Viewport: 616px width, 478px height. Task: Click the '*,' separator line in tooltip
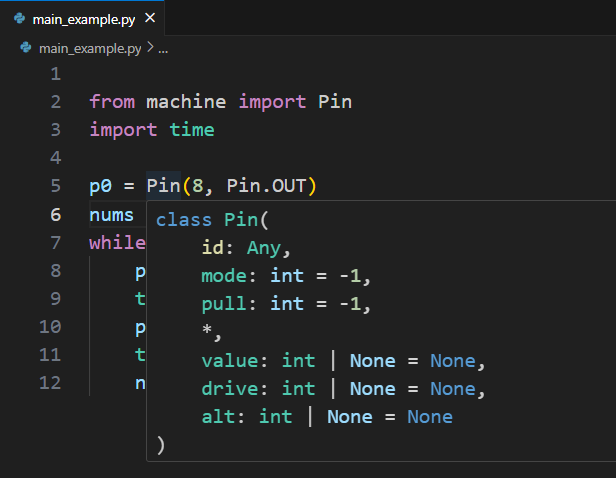point(212,331)
